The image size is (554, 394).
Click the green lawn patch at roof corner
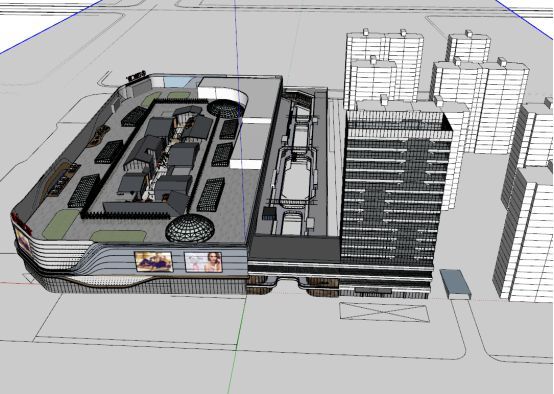click(x=61, y=224)
